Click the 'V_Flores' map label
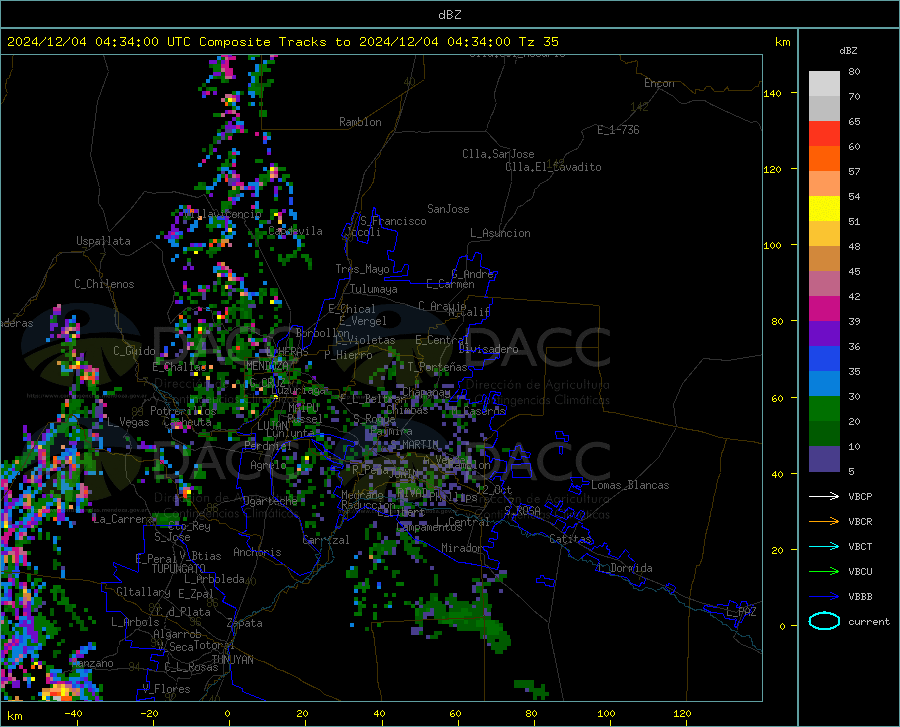The image size is (900, 727). pos(166,689)
